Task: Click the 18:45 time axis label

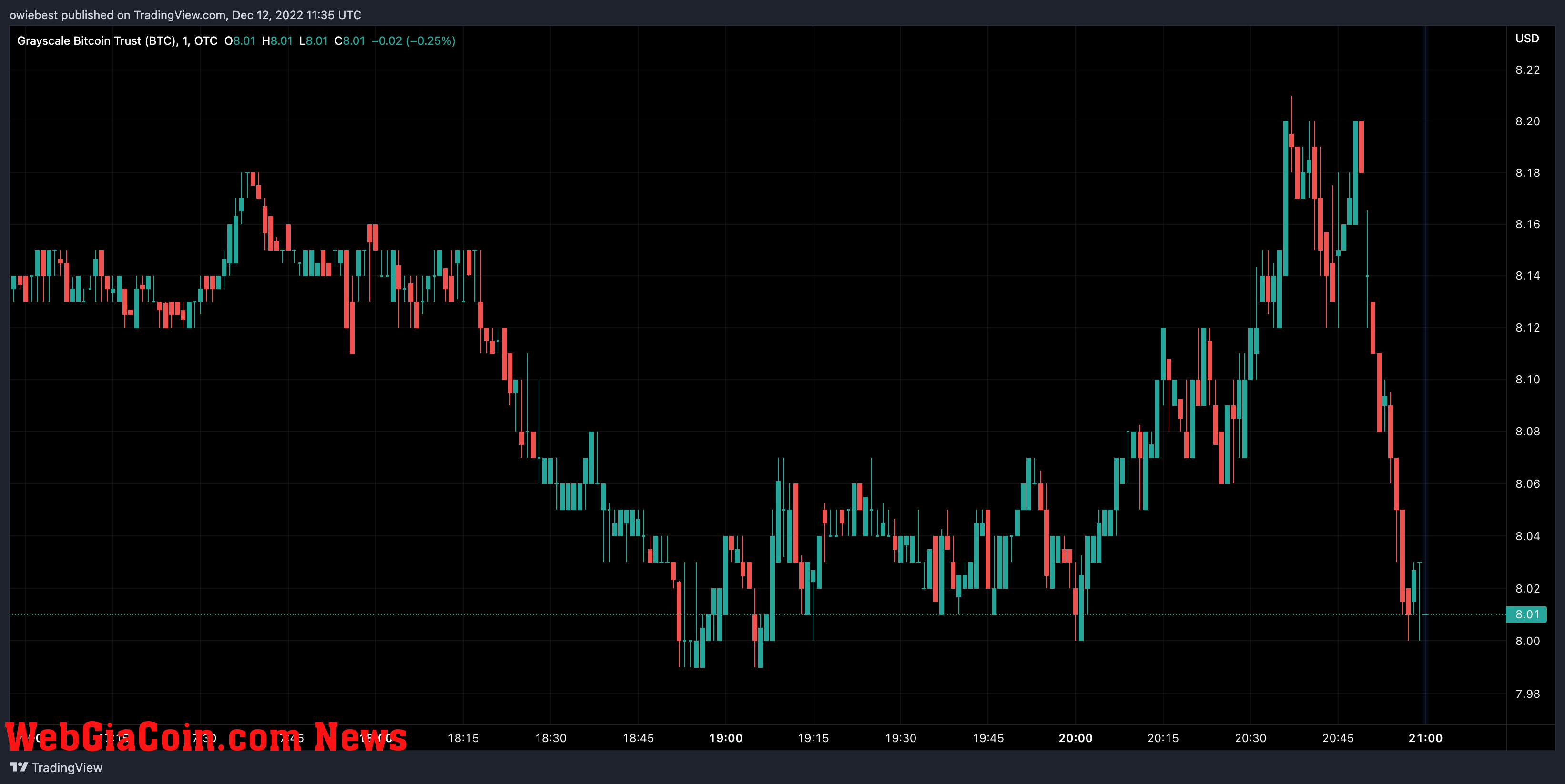Action: pyautogui.click(x=638, y=738)
